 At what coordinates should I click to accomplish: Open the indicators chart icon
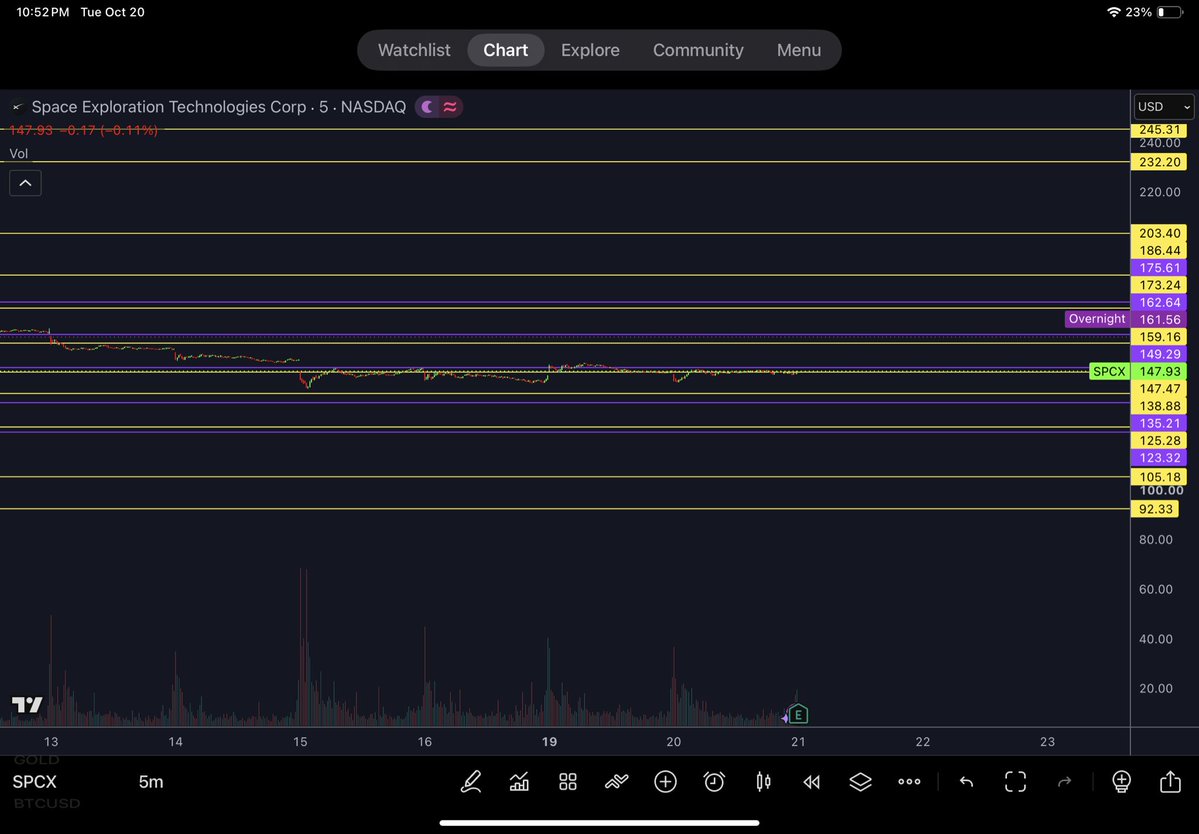[519, 782]
